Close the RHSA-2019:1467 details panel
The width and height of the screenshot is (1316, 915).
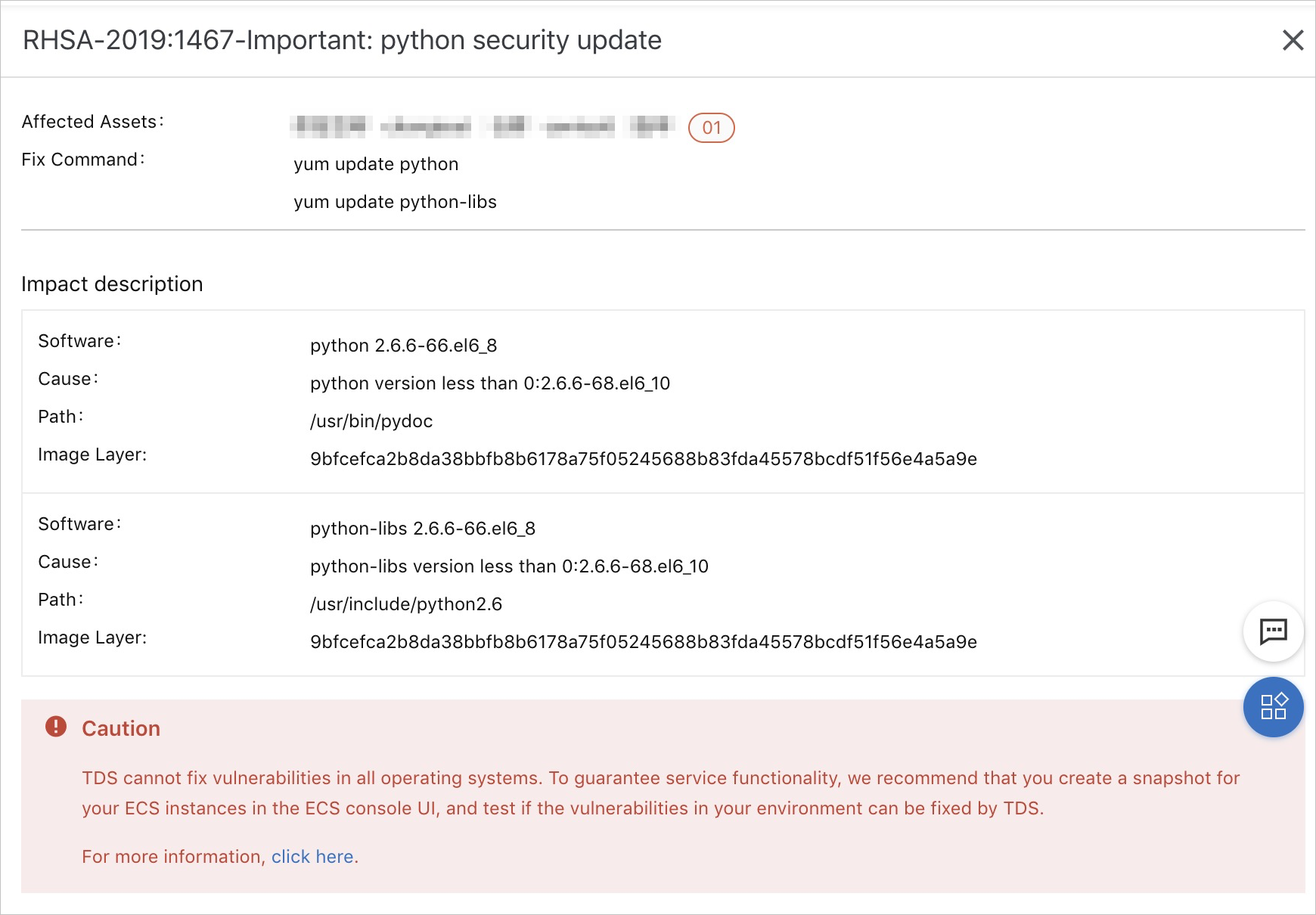[1293, 40]
